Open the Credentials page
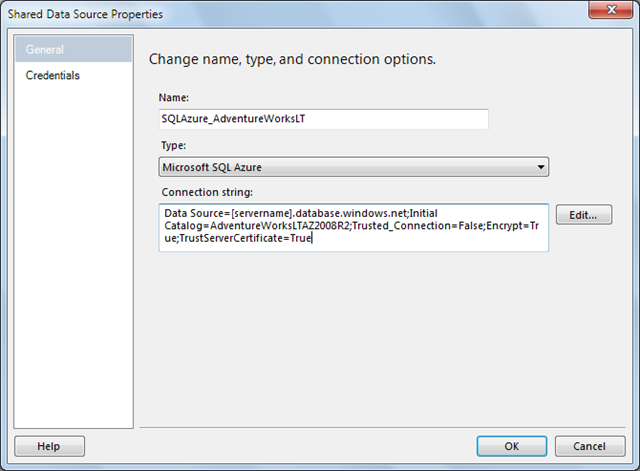Image resolution: width=640 pixels, height=471 pixels. point(53,76)
